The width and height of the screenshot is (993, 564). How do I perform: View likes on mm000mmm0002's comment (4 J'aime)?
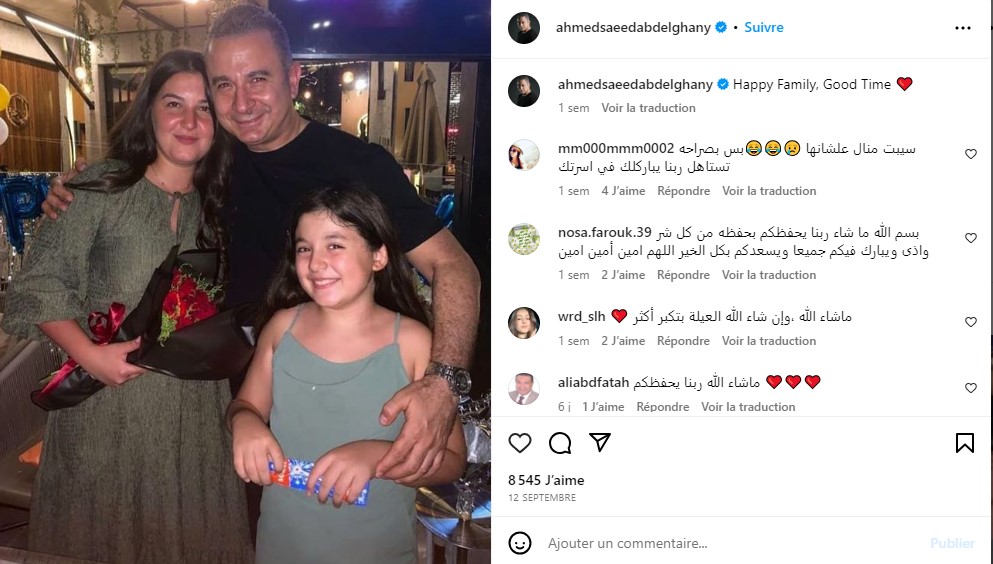(x=623, y=191)
